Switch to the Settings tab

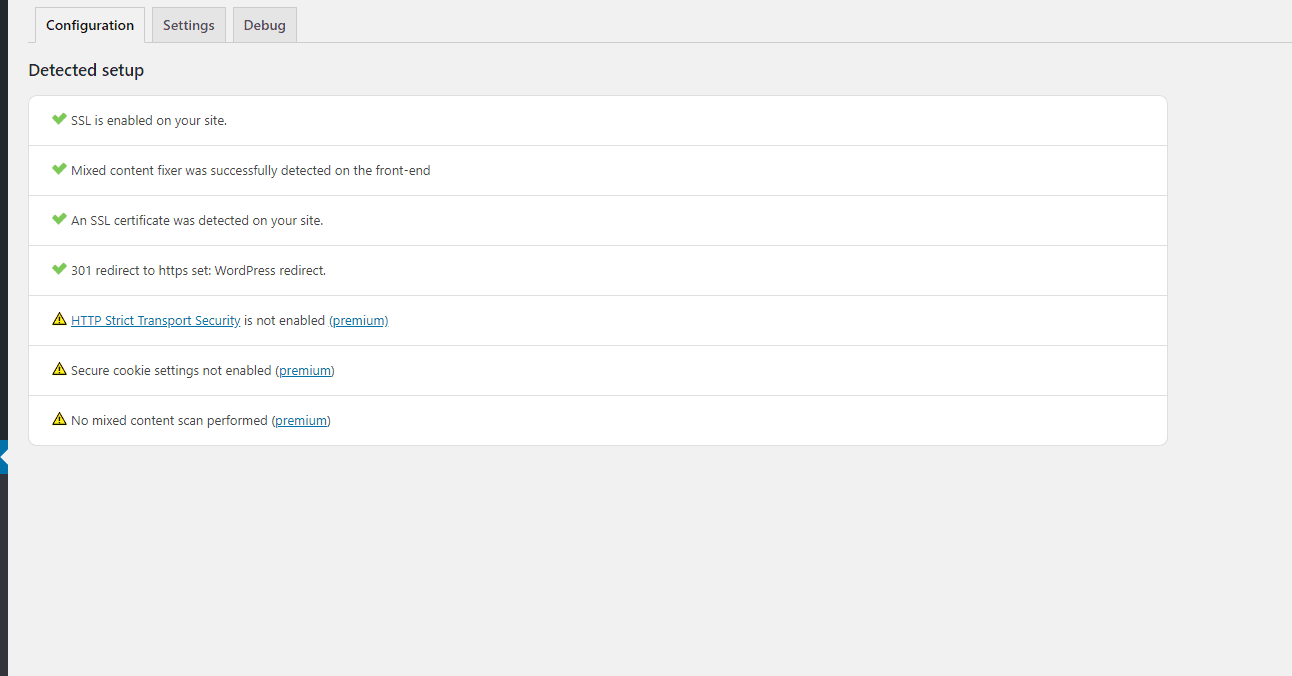point(188,25)
